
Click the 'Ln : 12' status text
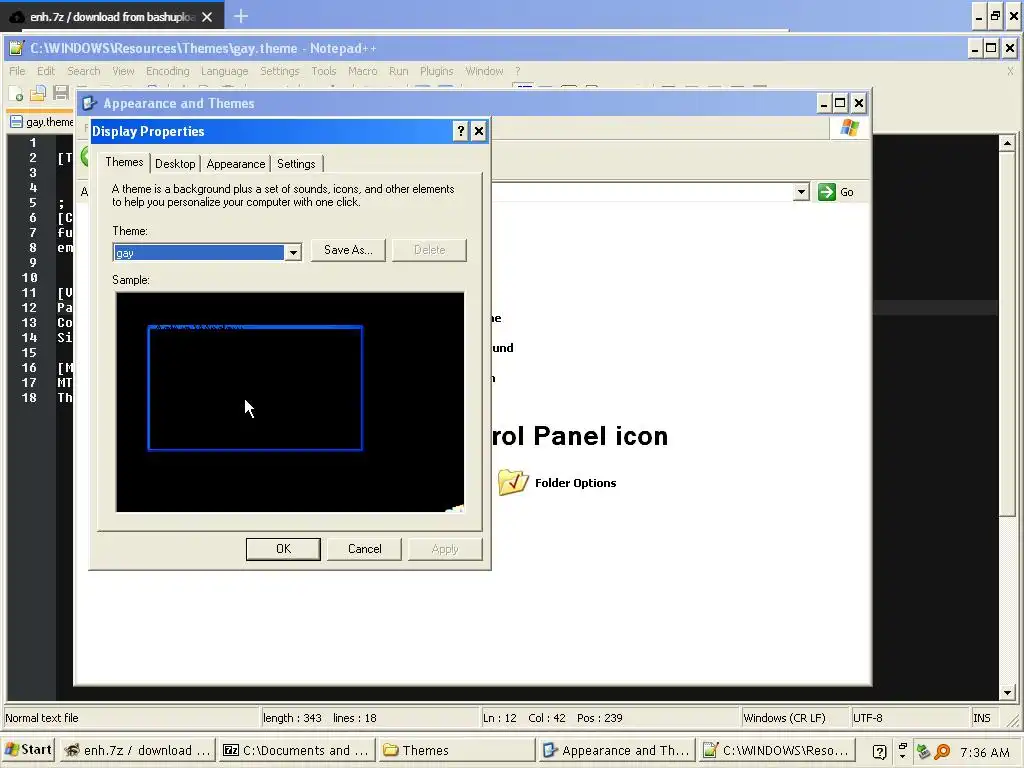(x=500, y=718)
